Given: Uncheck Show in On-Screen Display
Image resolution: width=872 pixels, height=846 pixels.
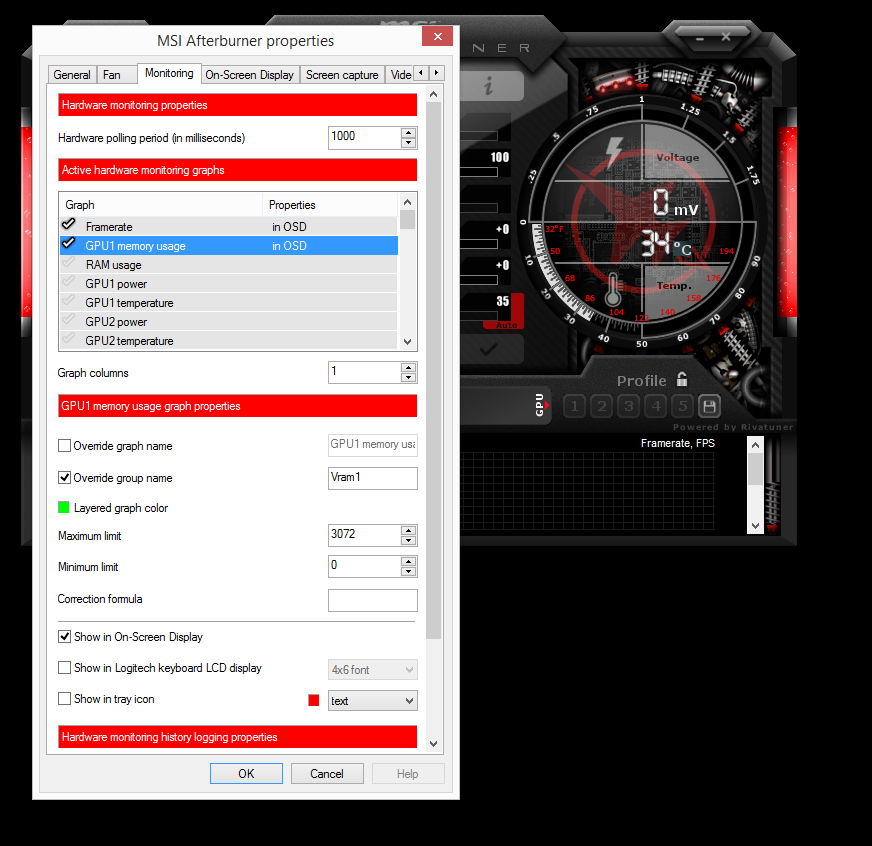Looking at the screenshot, I should [65, 636].
